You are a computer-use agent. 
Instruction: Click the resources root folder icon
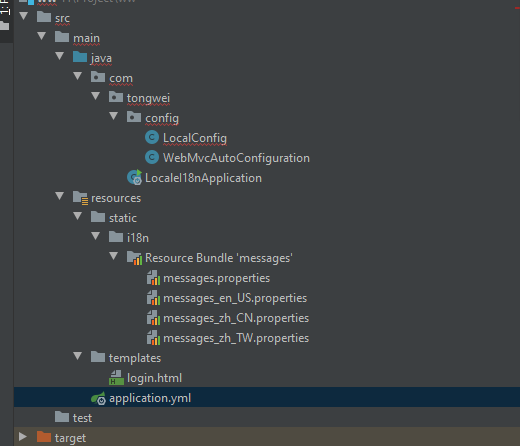click(80, 198)
